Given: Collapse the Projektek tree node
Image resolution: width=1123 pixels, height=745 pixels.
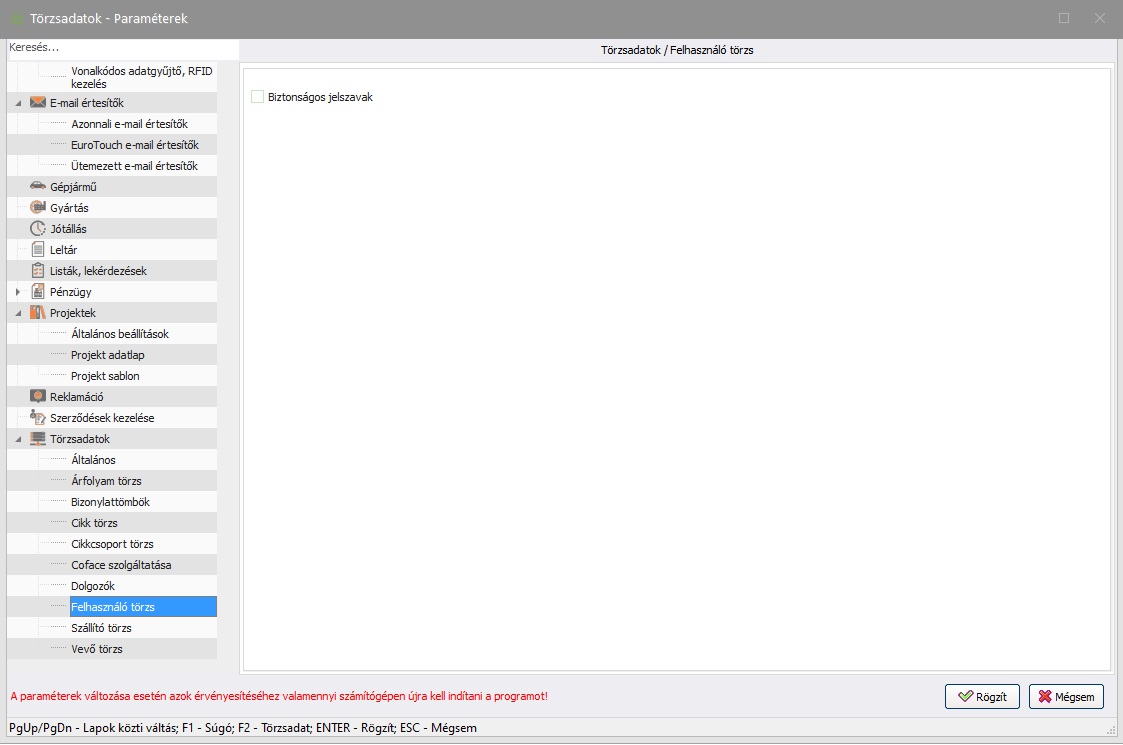Looking at the screenshot, I should (18, 313).
